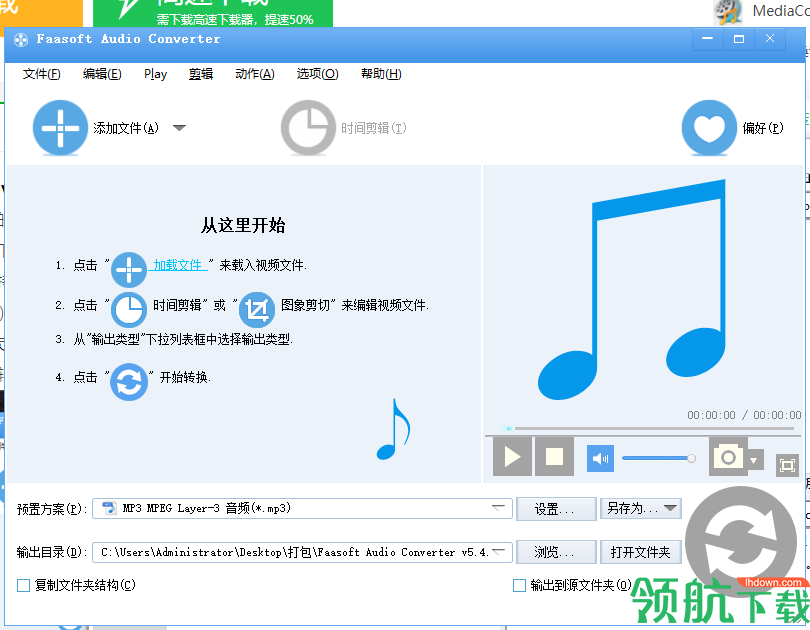Screen dimensions: 810x630
Task: Toggle full screen preview icon
Action: click(787, 466)
